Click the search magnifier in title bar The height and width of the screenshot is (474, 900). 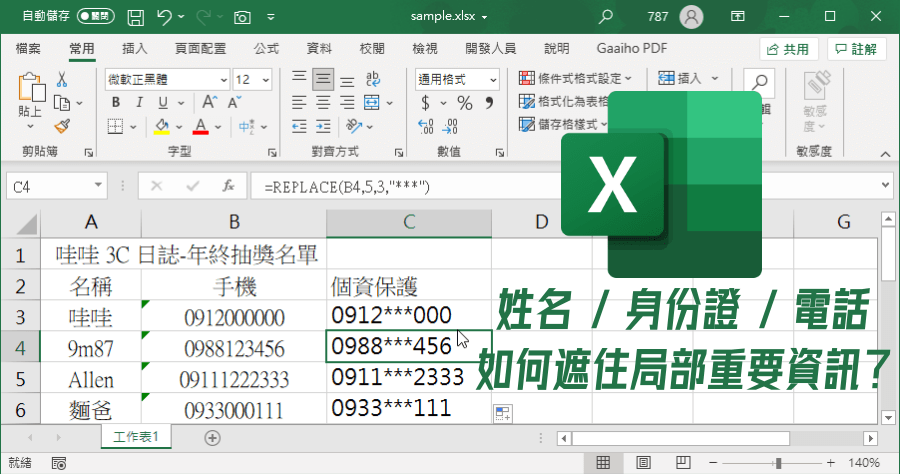pyautogui.click(x=605, y=16)
